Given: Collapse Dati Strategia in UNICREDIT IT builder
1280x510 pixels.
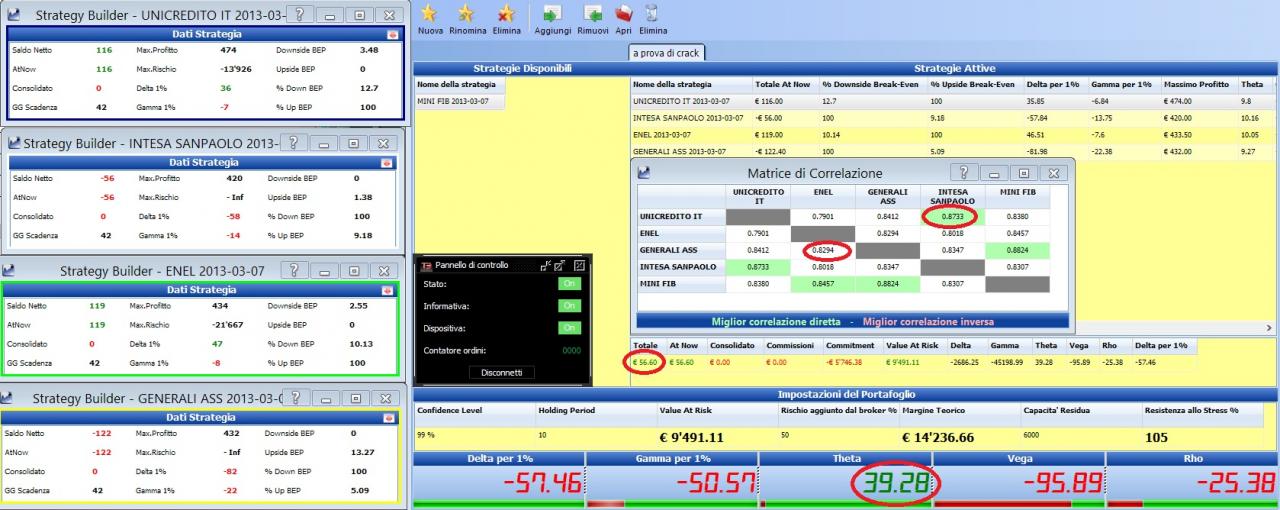Looking at the screenshot, I should click(x=392, y=34).
